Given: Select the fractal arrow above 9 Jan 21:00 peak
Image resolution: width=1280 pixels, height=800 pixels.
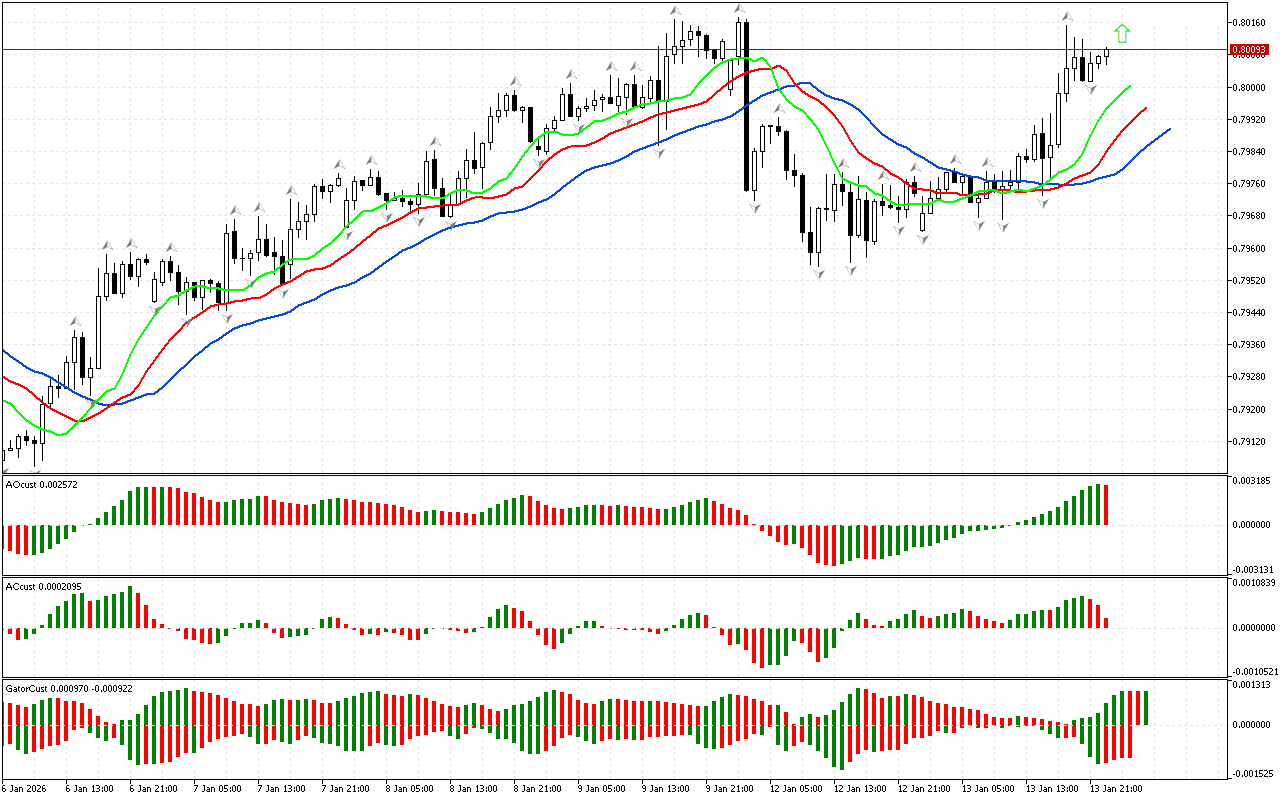Looking at the screenshot, I should 740,9.
